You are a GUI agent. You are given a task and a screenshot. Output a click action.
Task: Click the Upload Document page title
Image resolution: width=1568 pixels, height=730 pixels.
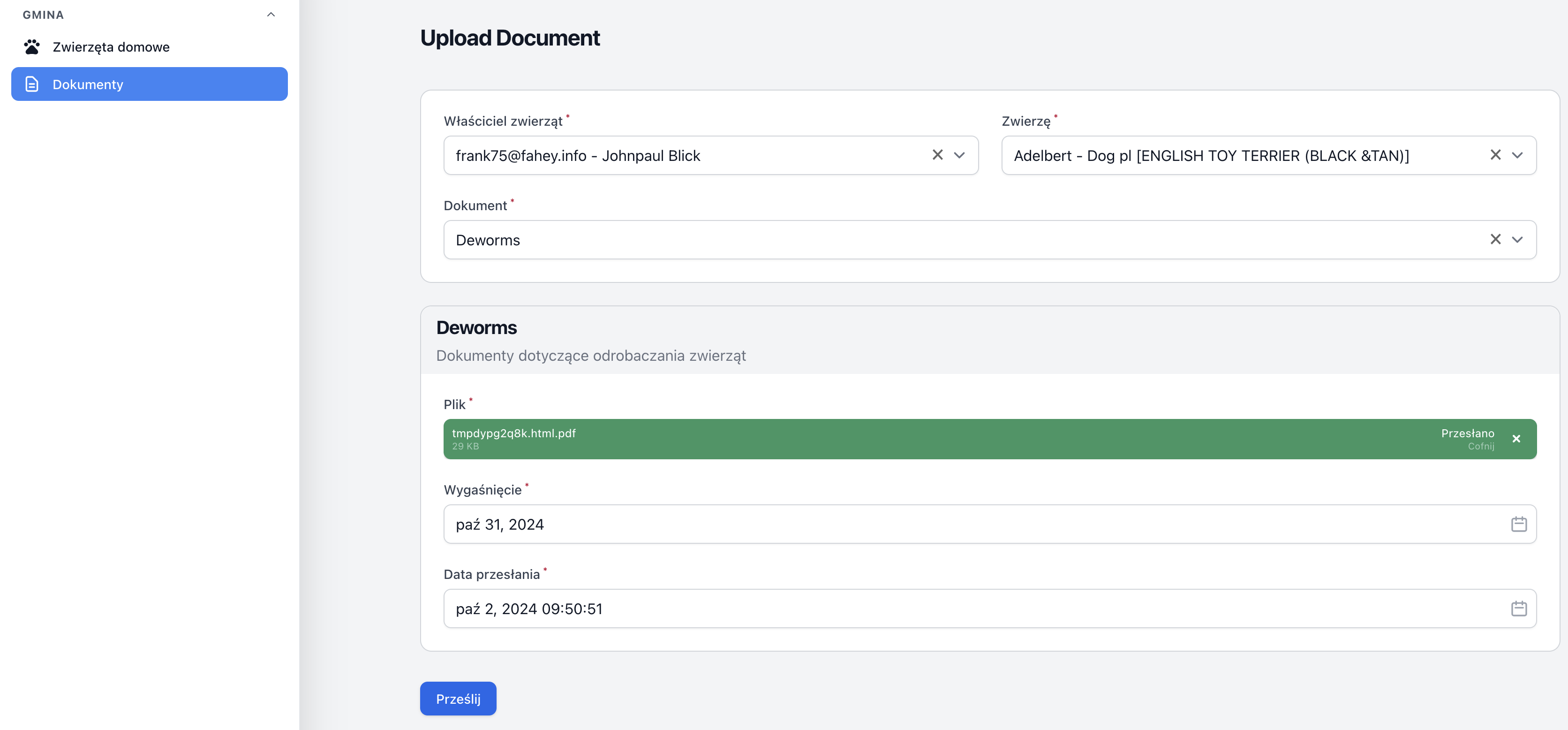pyautogui.click(x=510, y=38)
